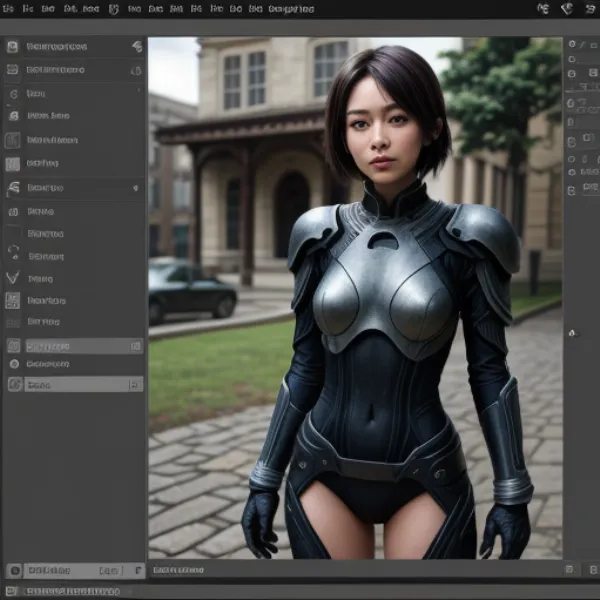Click the first icon in top-right corner
Screen dimensions: 600x600
coord(543,9)
